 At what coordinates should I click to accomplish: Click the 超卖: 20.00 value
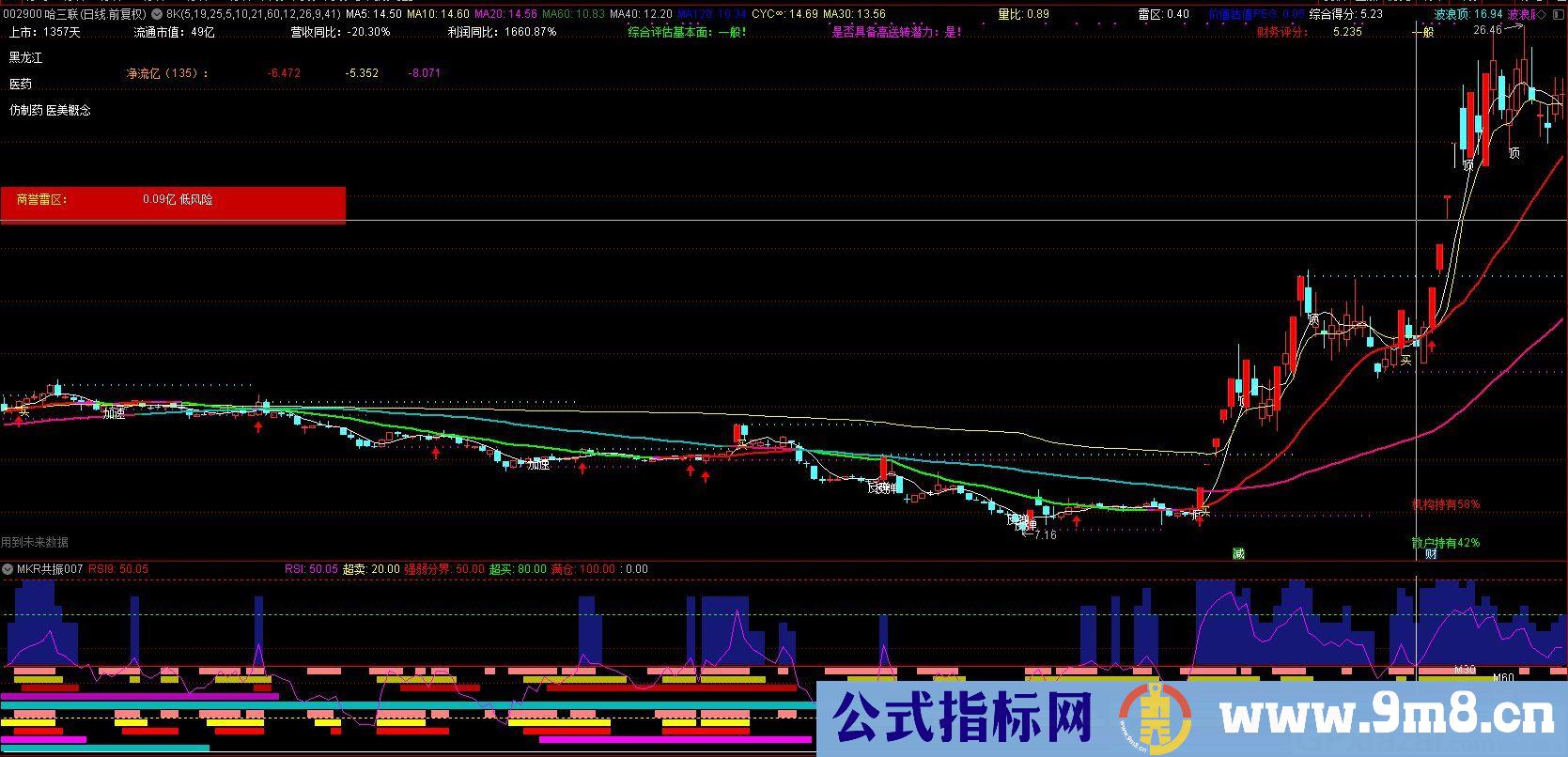pyautogui.click(x=370, y=569)
